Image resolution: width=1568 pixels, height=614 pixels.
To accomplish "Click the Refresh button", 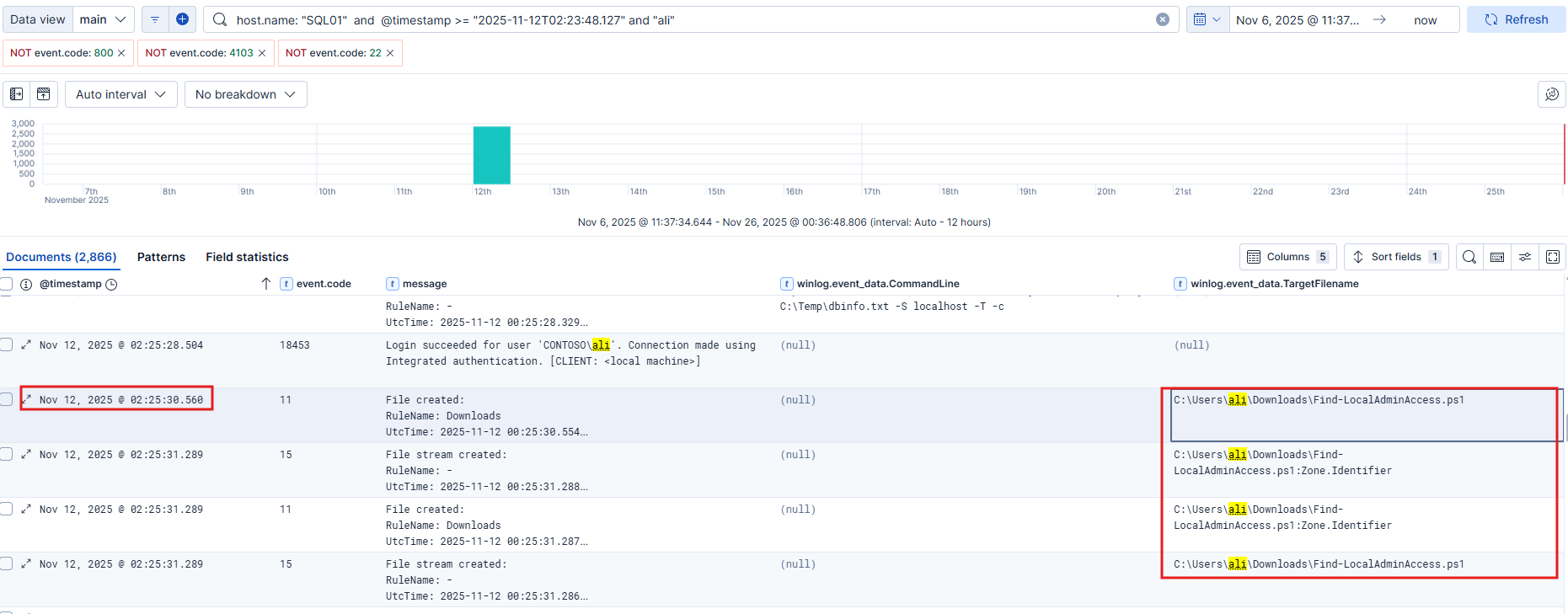I will 1516,19.
